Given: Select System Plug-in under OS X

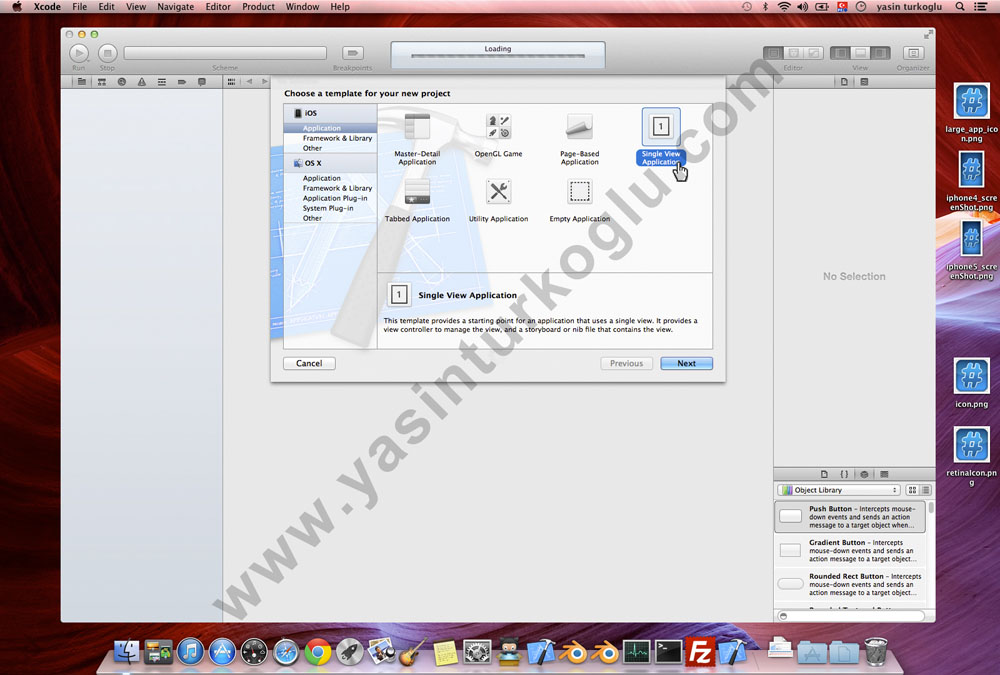Looking at the screenshot, I should click(x=330, y=208).
